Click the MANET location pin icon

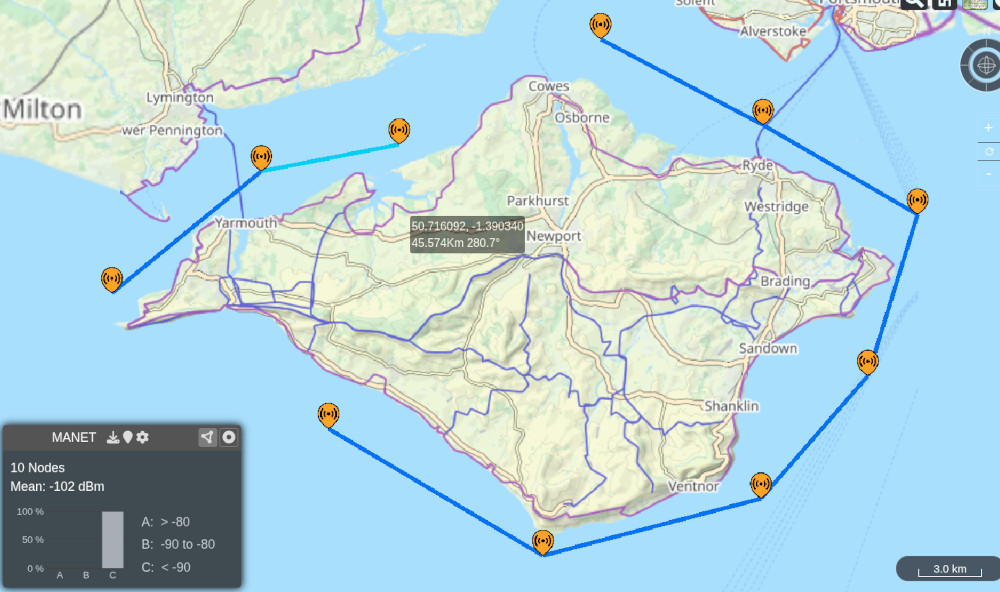128,437
